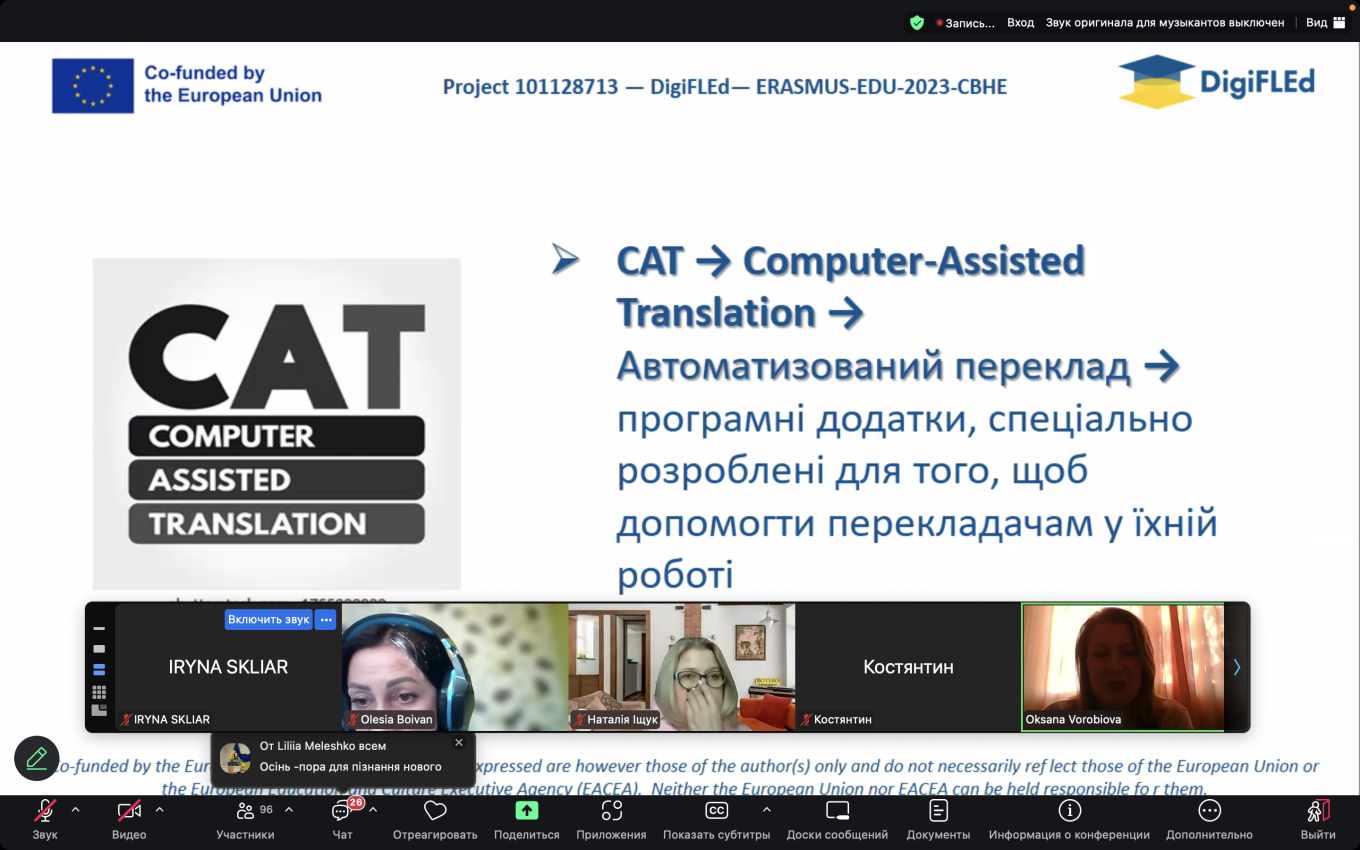Click Вход in the top bar
The image size is (1360, 850).
1020,22
